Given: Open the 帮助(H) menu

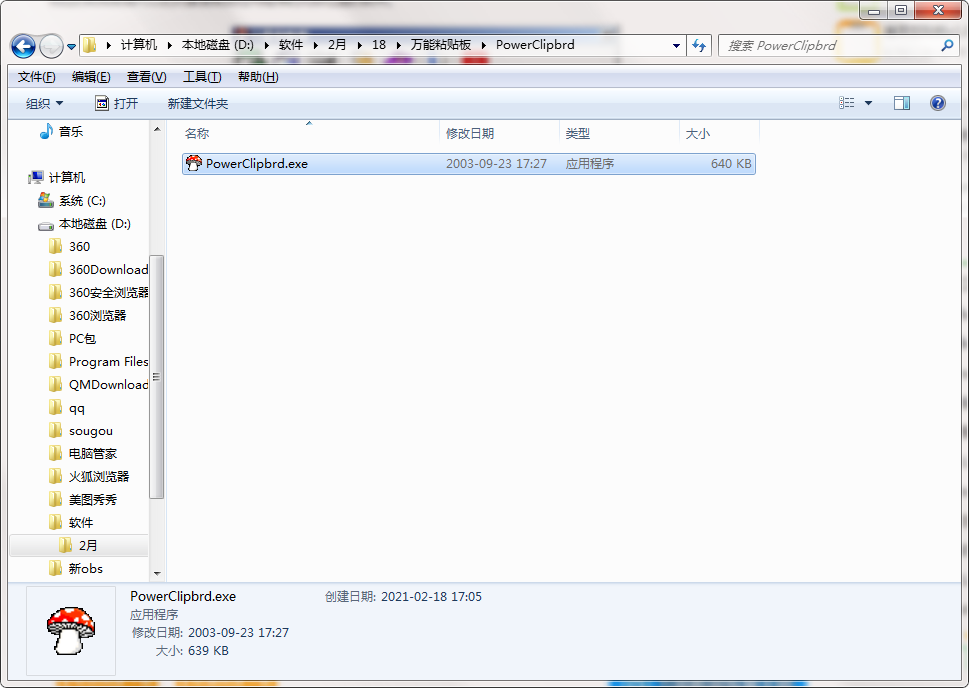Looking at the screenshot, I should (x=258, y=77).
